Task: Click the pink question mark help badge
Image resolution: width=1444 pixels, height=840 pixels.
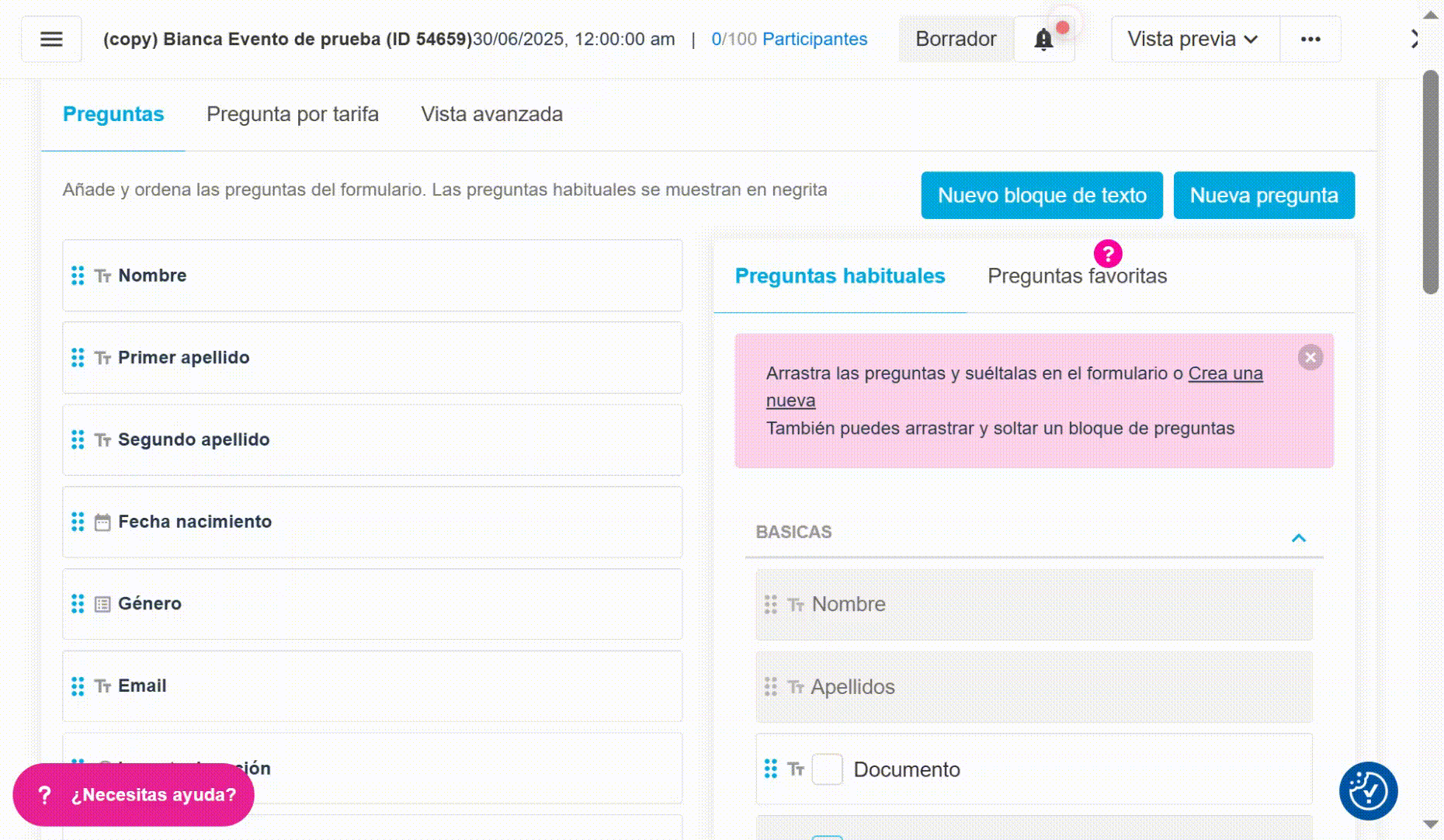Action: [1108, 253]
